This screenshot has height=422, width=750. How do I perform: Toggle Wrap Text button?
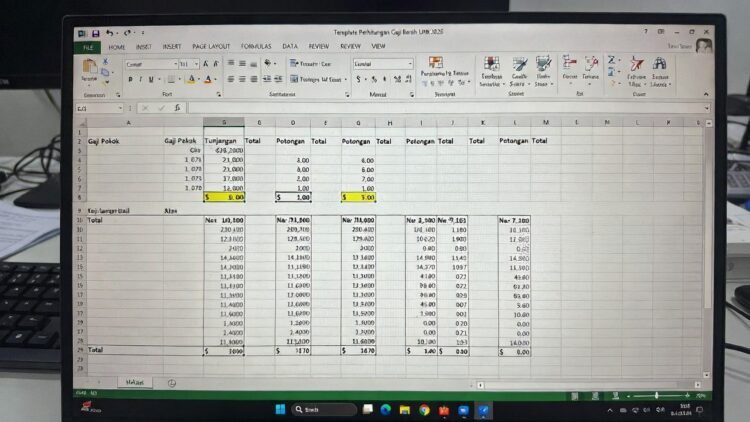pyautogui.click(x=310, y=64)
